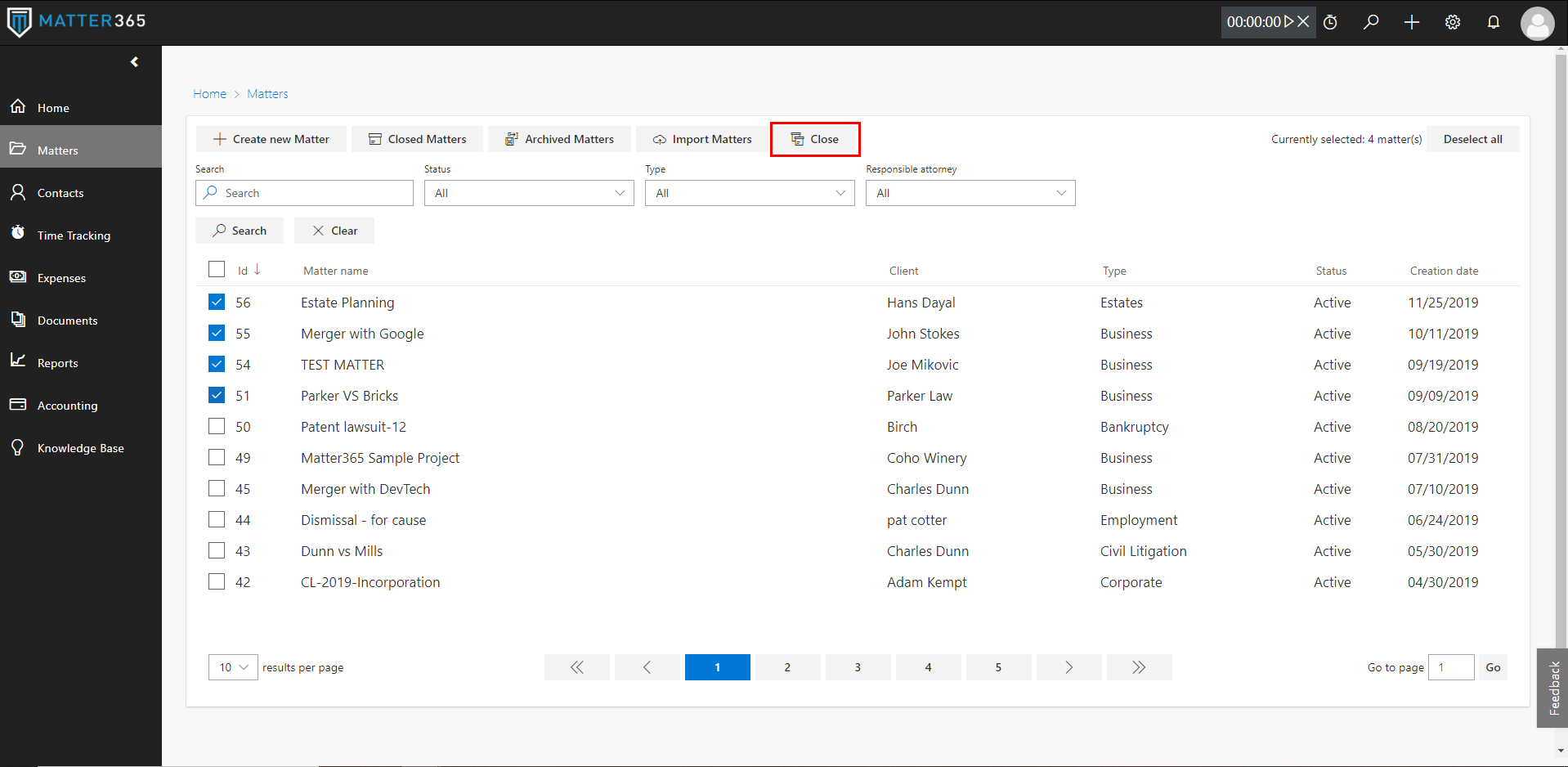Open results per page dropdown
The width and height of the screenshot is (1568, 767).
click(233, 667)
